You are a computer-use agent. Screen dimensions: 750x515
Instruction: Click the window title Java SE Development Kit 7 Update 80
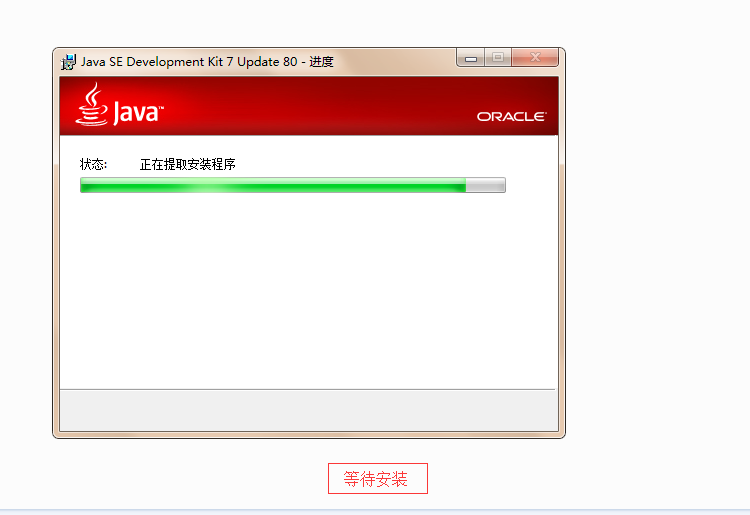[x=189, y=62]
